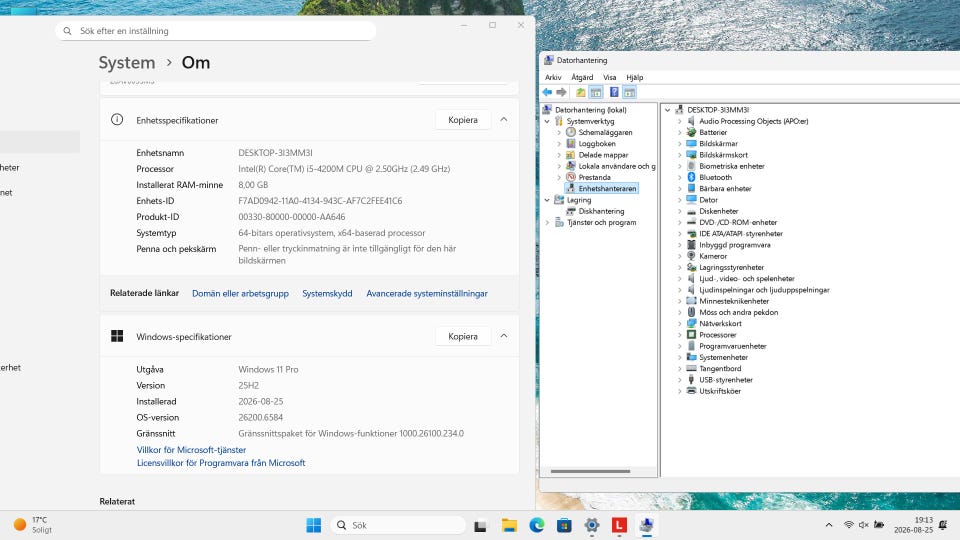Expand the Bildskärmskort device category
The image size is (960, 540).
680,155
